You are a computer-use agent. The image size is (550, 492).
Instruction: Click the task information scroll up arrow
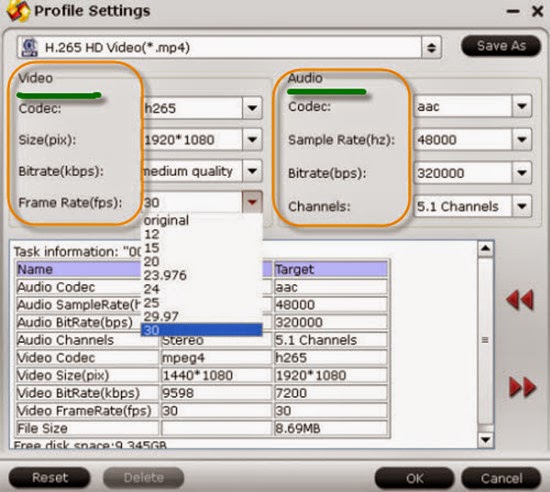(x=485, y=249)
